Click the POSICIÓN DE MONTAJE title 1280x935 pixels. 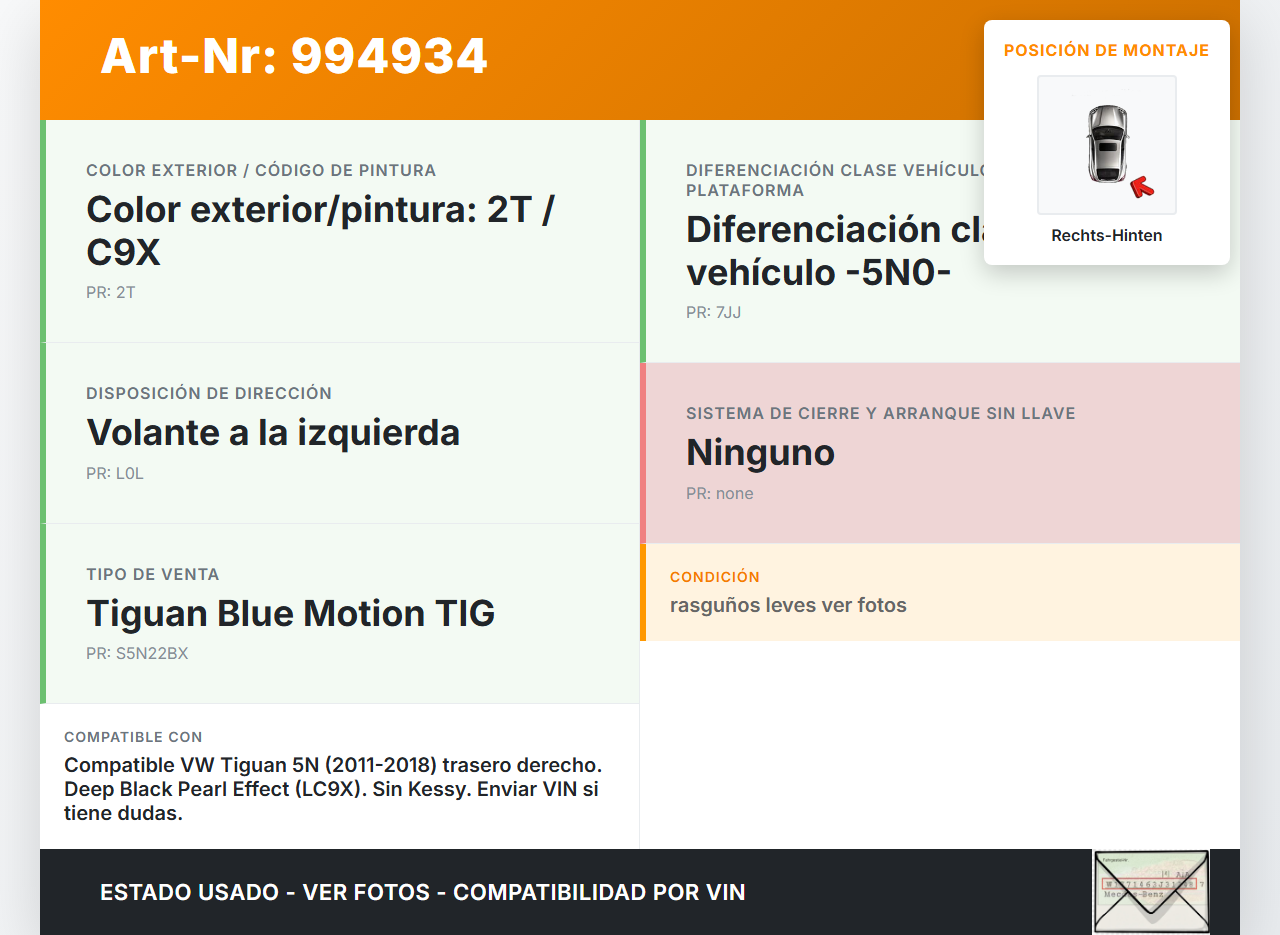click(1107, 50)
